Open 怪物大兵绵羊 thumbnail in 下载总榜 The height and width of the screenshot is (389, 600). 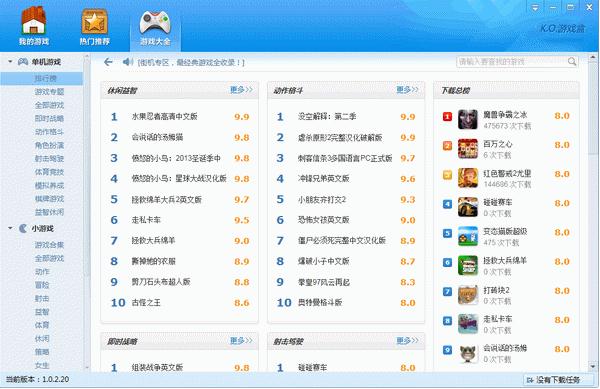468,265
